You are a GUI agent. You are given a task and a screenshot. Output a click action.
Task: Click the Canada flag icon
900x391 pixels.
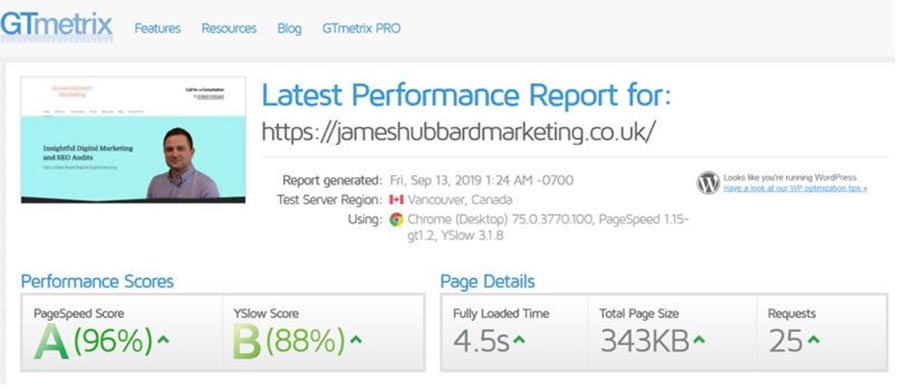tap(396, 200)
